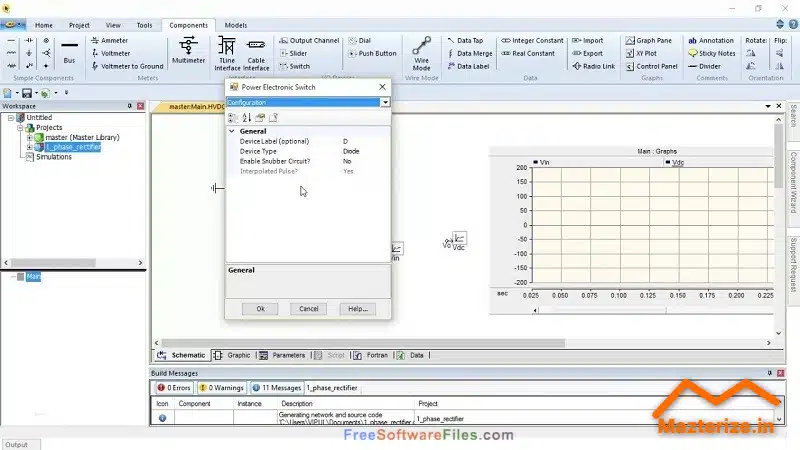Switch to the Data tab
The width and height of the screenshot is (800, 450).
pos(411,355)
